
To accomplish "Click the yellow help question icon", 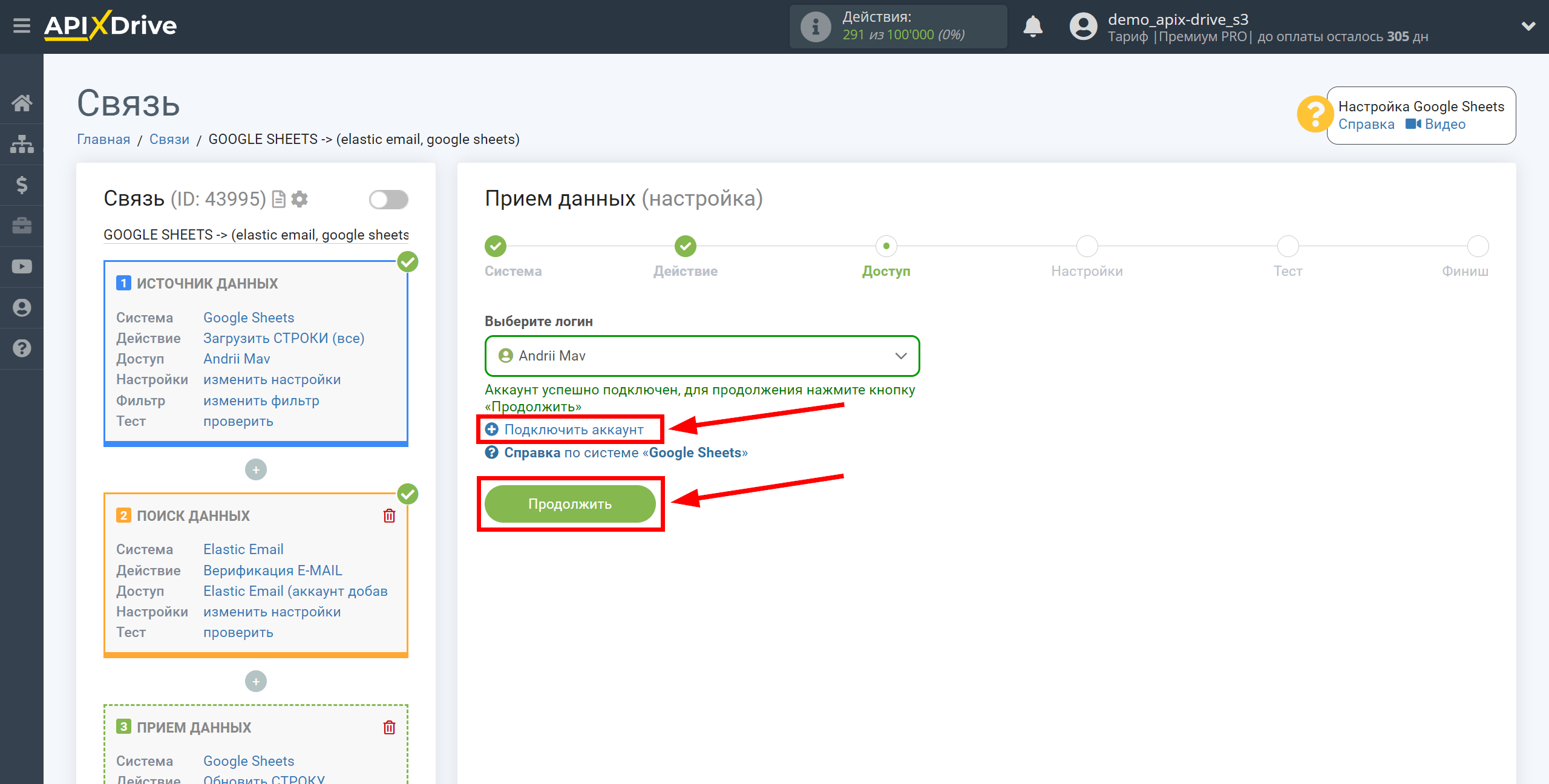I will 1314,114.
